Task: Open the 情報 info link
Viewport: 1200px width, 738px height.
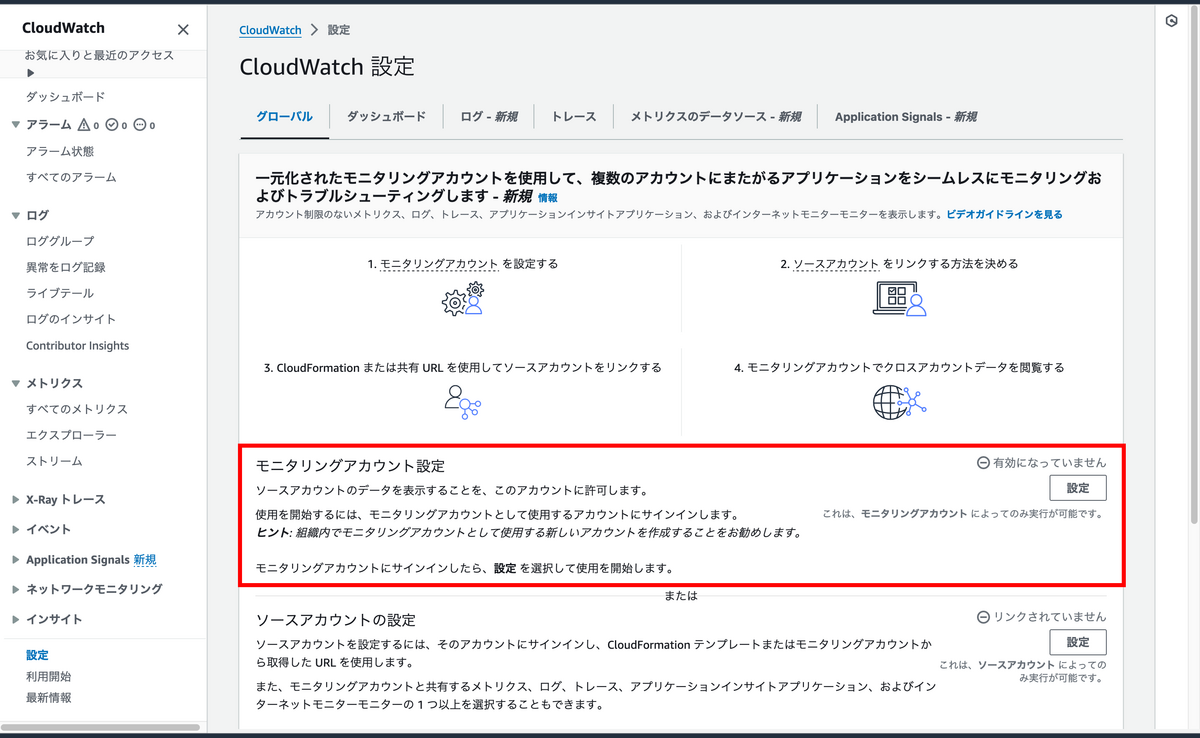Action: tap(548, 198)
